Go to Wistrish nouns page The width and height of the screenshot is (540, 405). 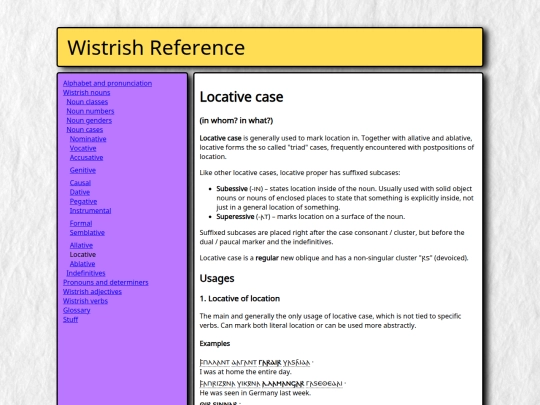point(86,93)
